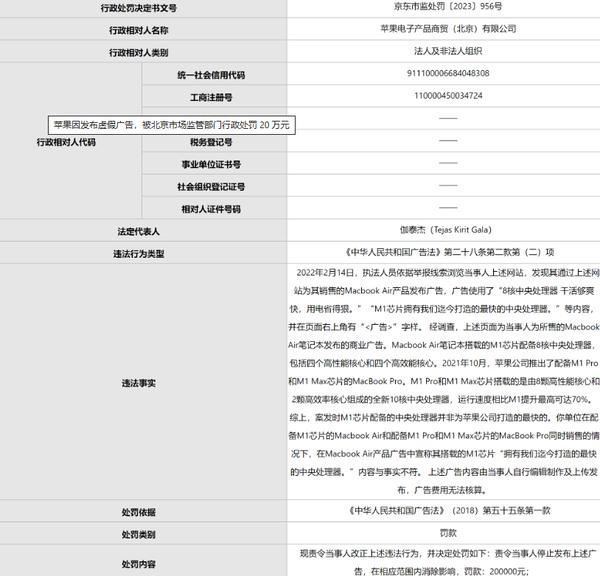Select the label 相对人证件号码
This screenshot has height=576, width=600.
(x=211, y=209)
